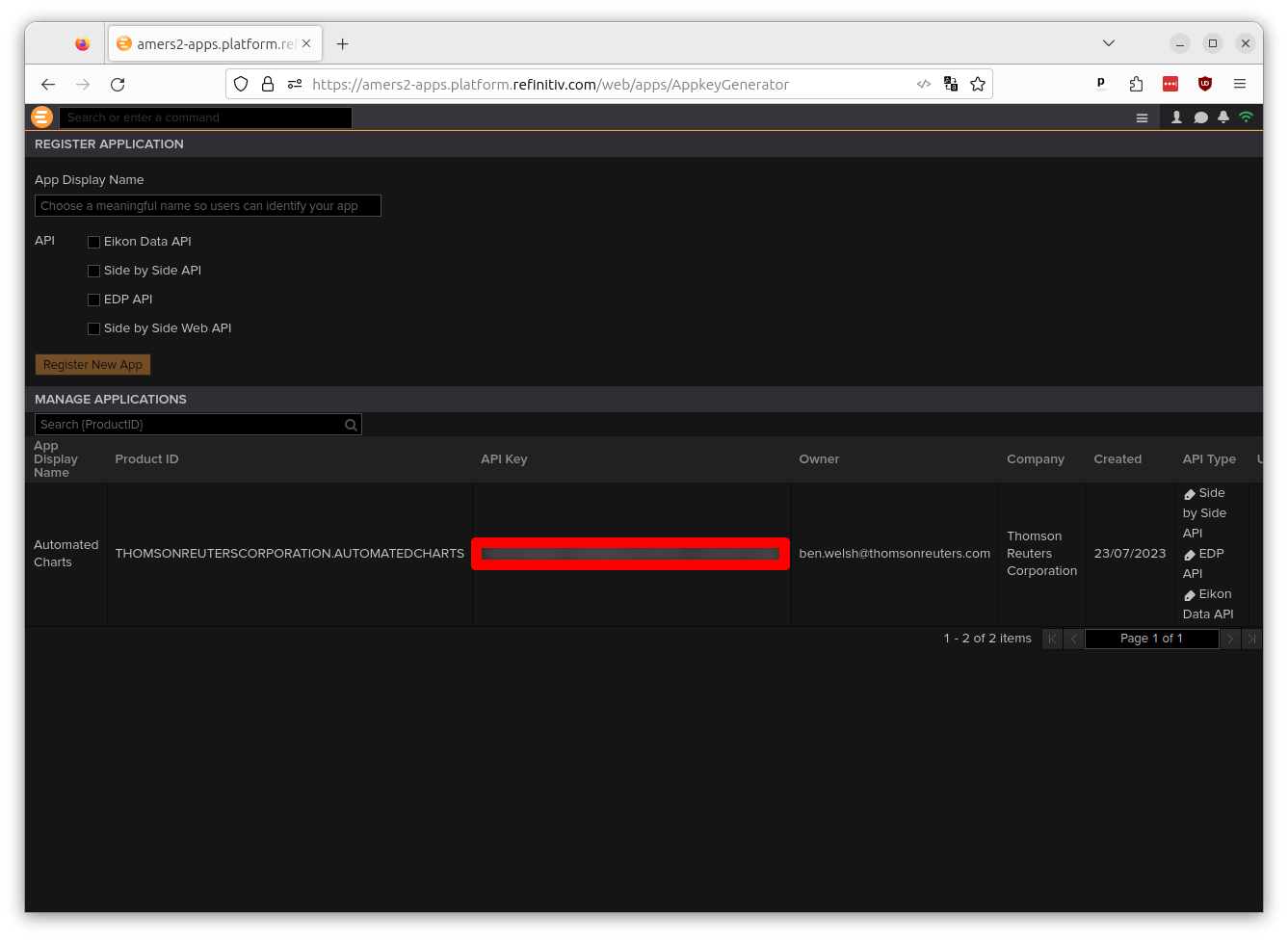Open the uBlock Origin shield icon
Image resolution: width=1288 pixels, height=940 pixels.
pos(1205,84)
